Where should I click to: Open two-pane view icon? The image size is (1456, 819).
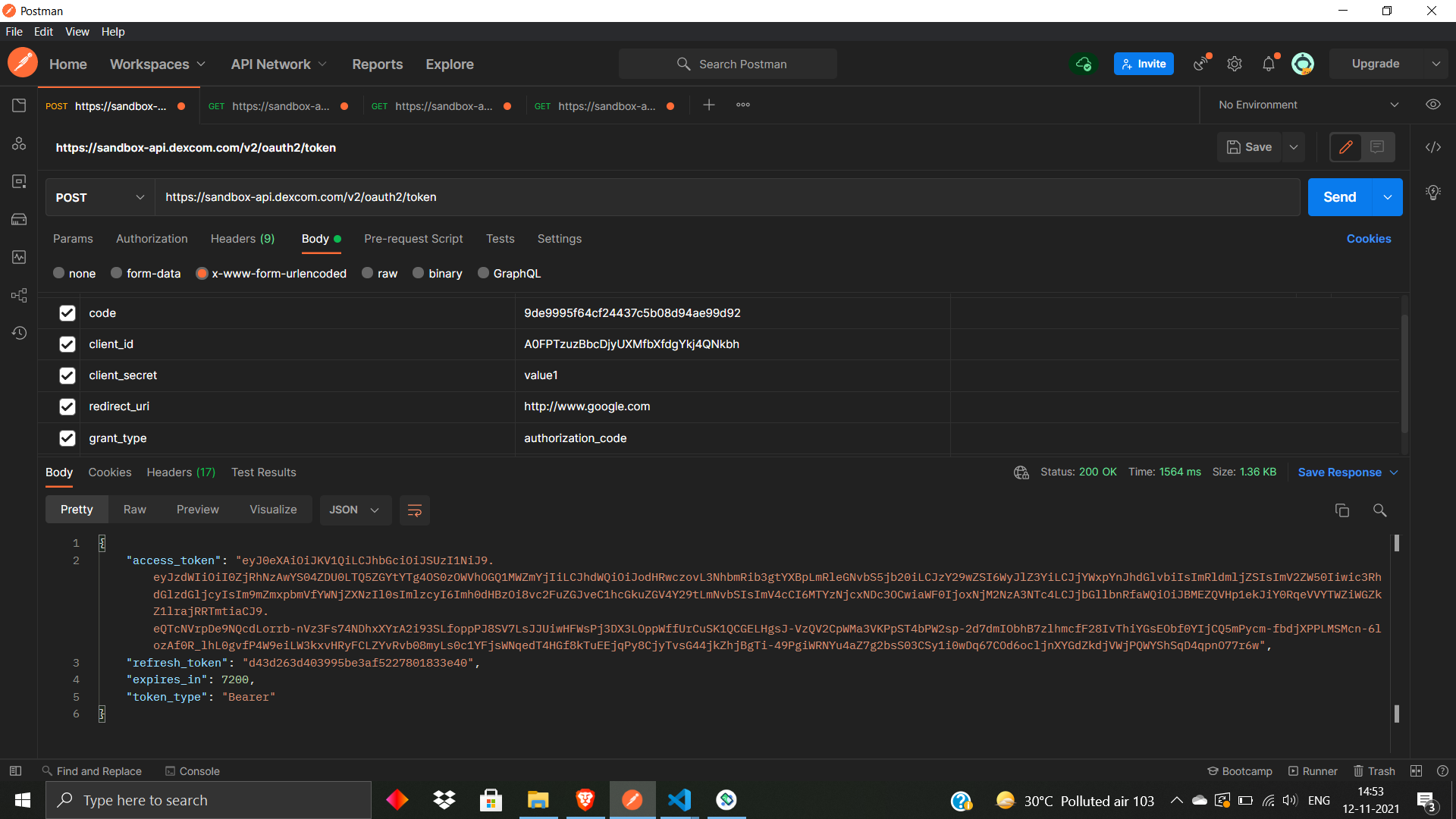click(x=1416, y=771)
